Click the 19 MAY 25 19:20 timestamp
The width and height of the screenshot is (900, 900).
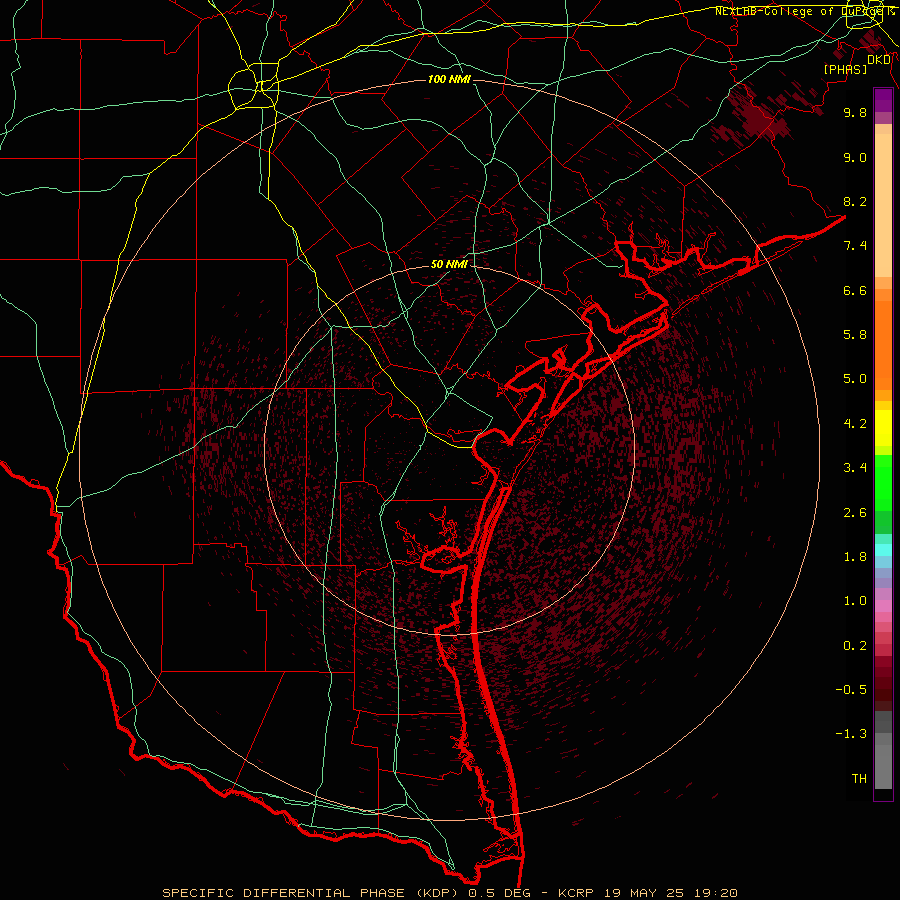(x=670, y=893)
